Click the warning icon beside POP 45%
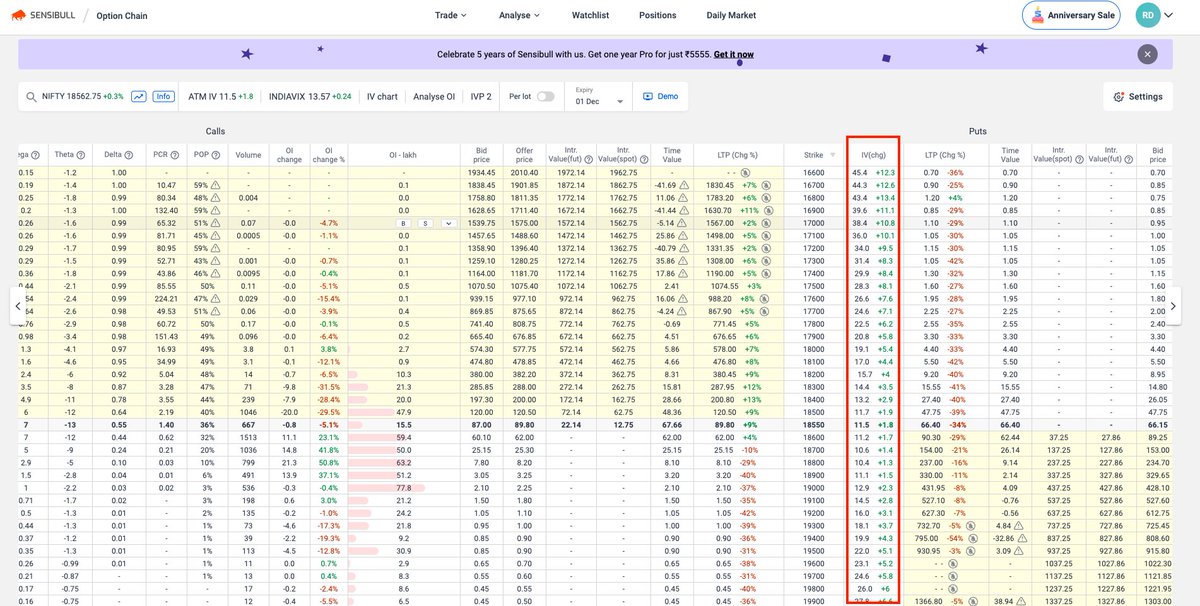The image size is (1200, 606). (215, 236)
